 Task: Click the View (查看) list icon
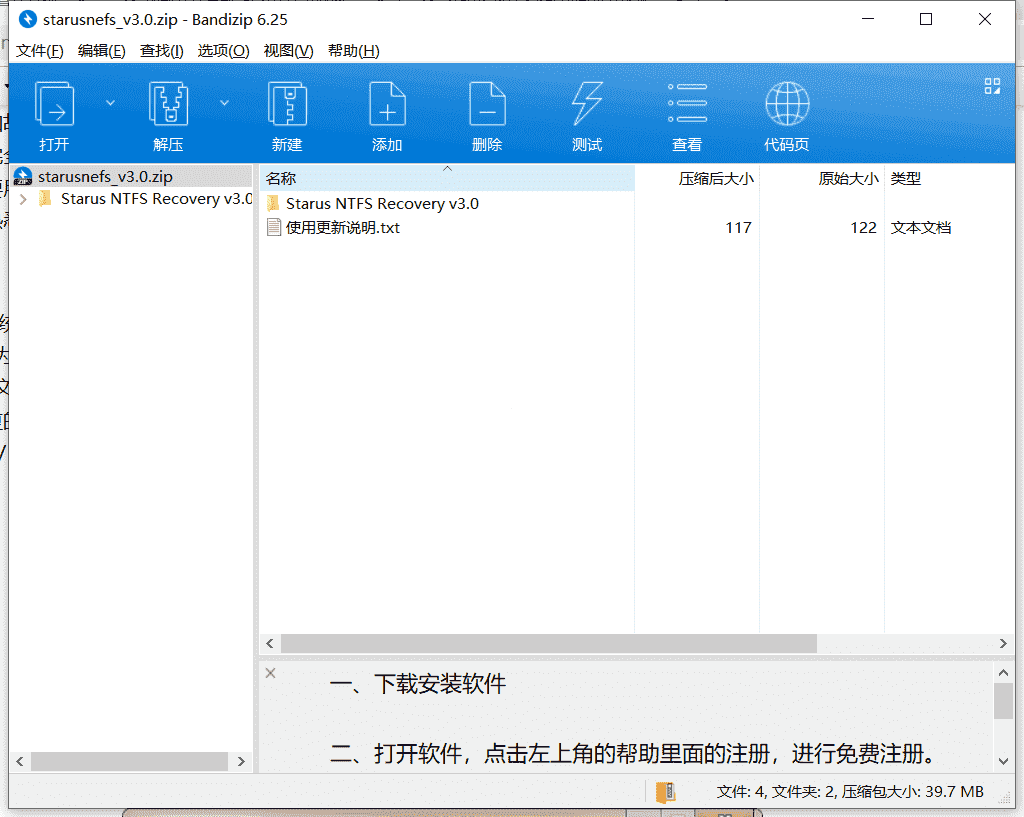[x=687, y=103]
